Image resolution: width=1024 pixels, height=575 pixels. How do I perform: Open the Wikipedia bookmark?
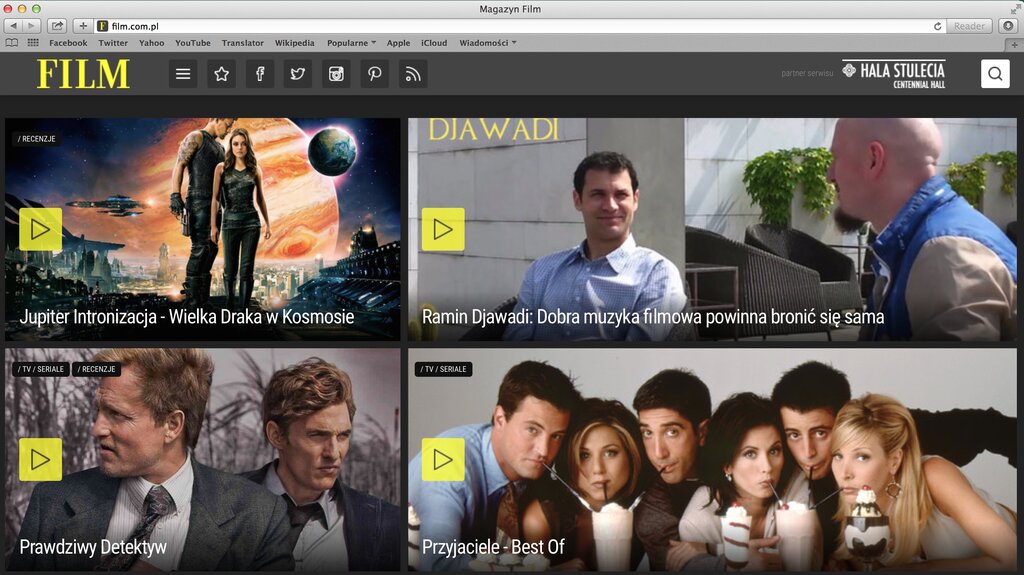[295, 43]
